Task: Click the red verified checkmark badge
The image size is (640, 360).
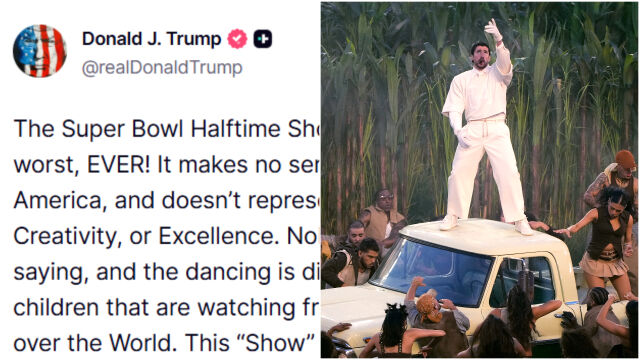Action: click(x=237, y=39)
